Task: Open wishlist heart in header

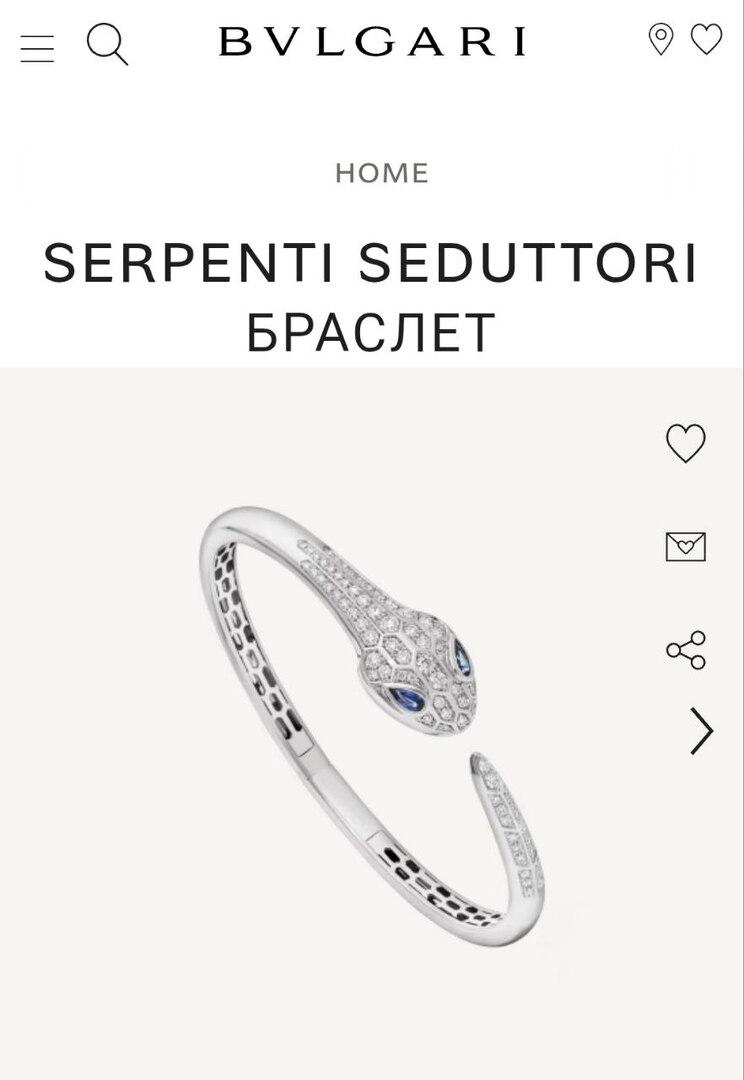Action: [x=706, y=39]
